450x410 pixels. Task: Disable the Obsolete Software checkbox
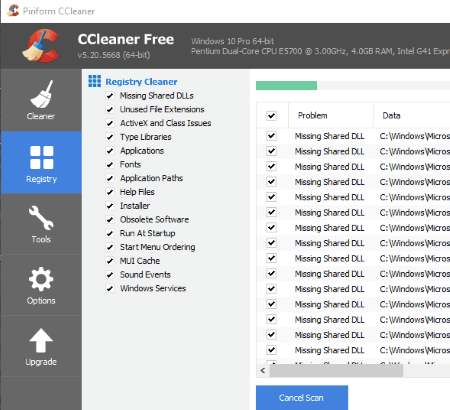110,220
